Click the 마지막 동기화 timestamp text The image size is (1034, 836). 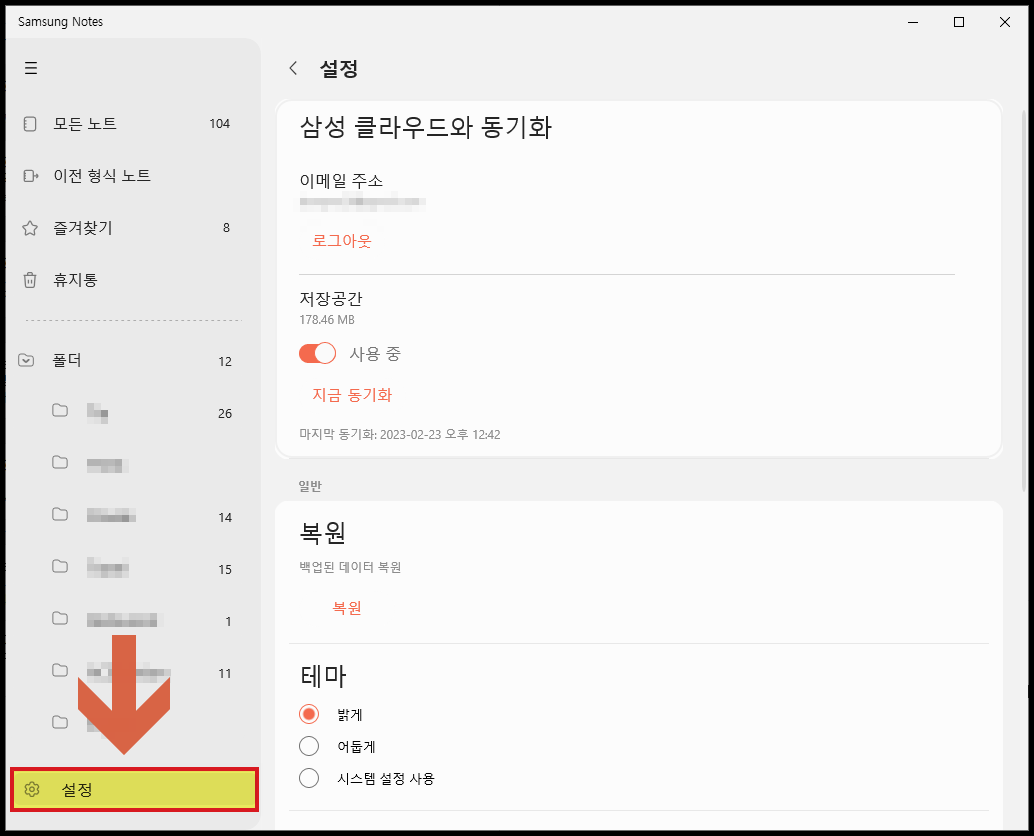coord(400,434)
